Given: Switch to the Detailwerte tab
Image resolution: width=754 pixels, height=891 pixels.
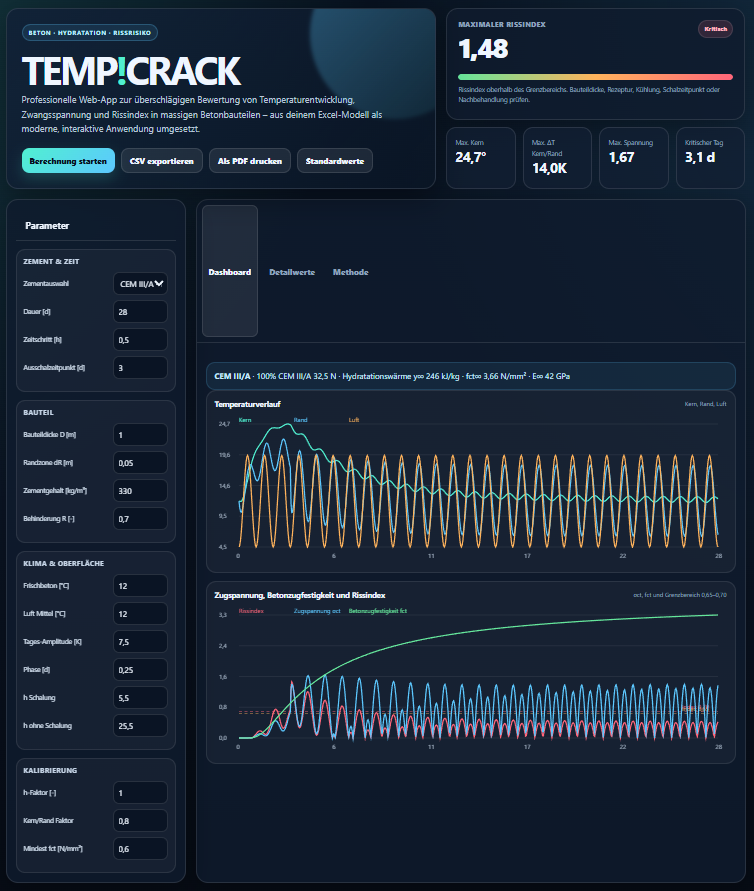Looking at the screenshot, I should 292,272.
